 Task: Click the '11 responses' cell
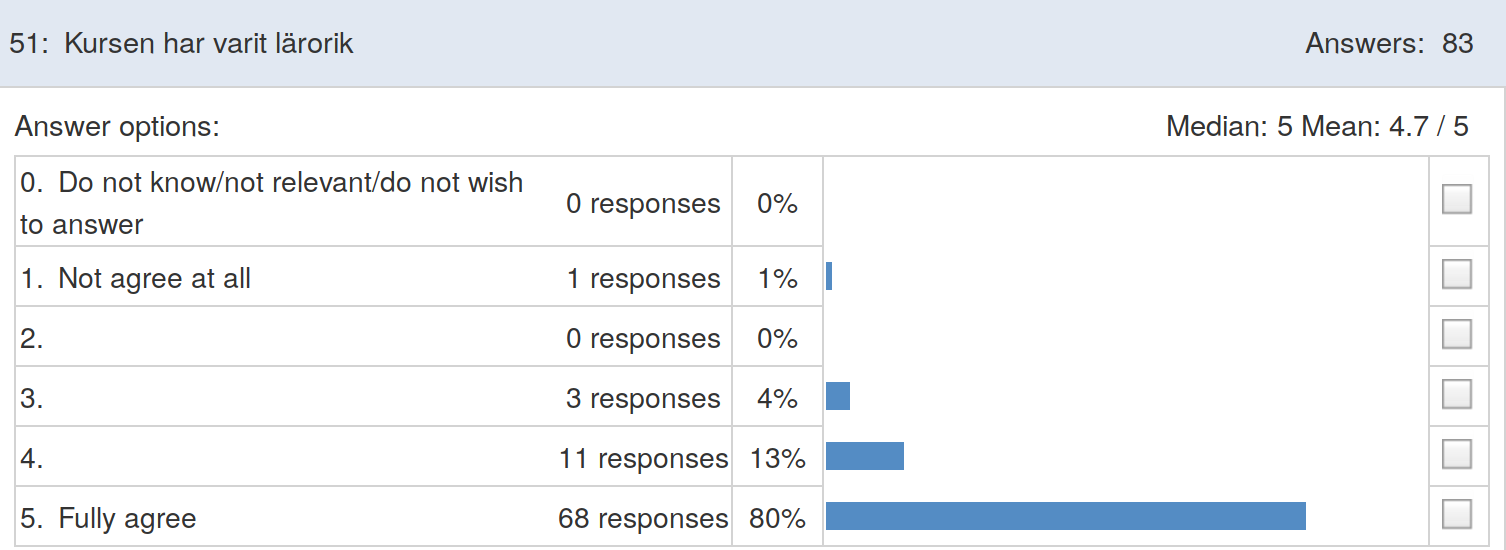click(643, 459)
